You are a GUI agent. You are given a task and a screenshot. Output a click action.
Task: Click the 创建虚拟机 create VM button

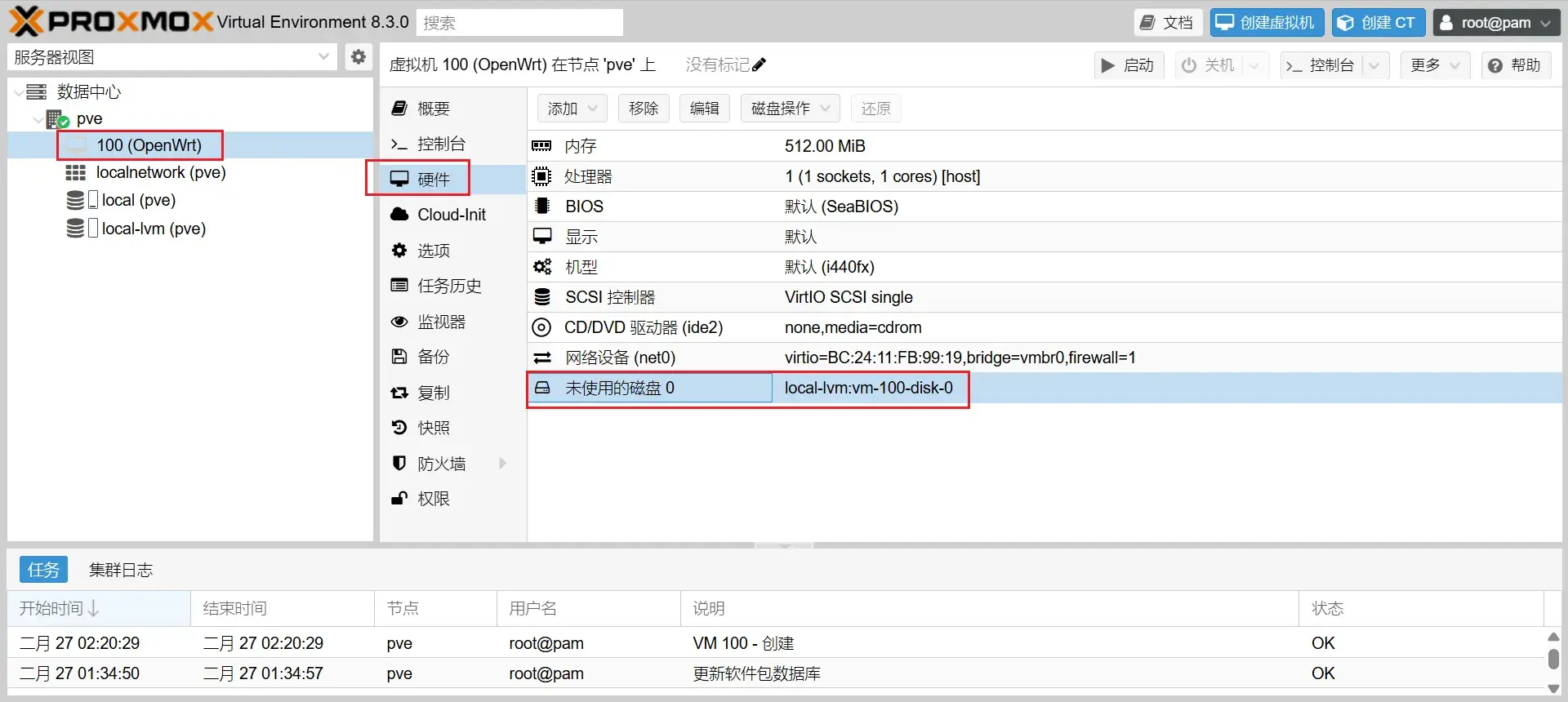click(1266, 22)
